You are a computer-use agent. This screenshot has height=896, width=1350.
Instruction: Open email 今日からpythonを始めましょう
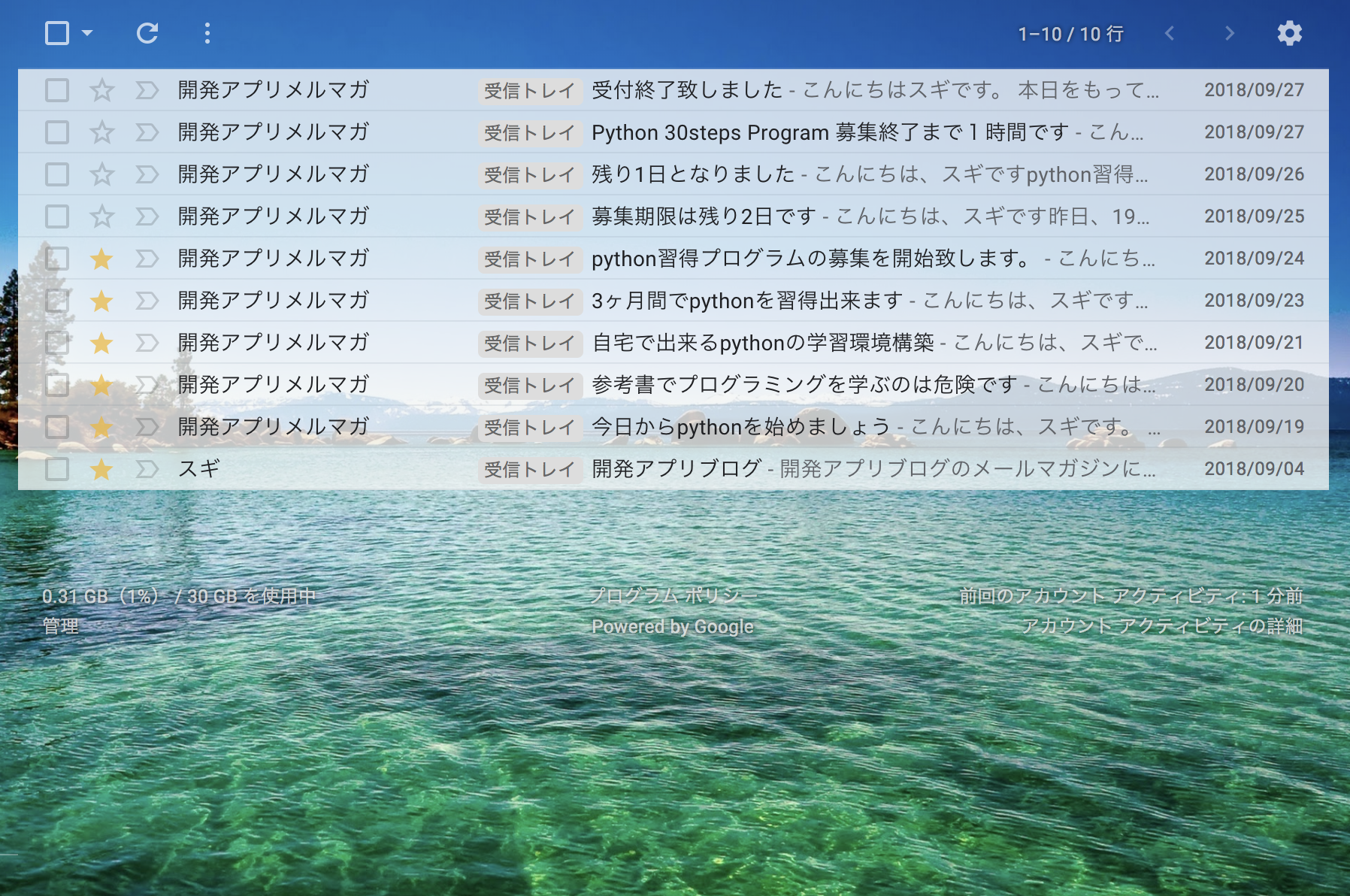741,427
